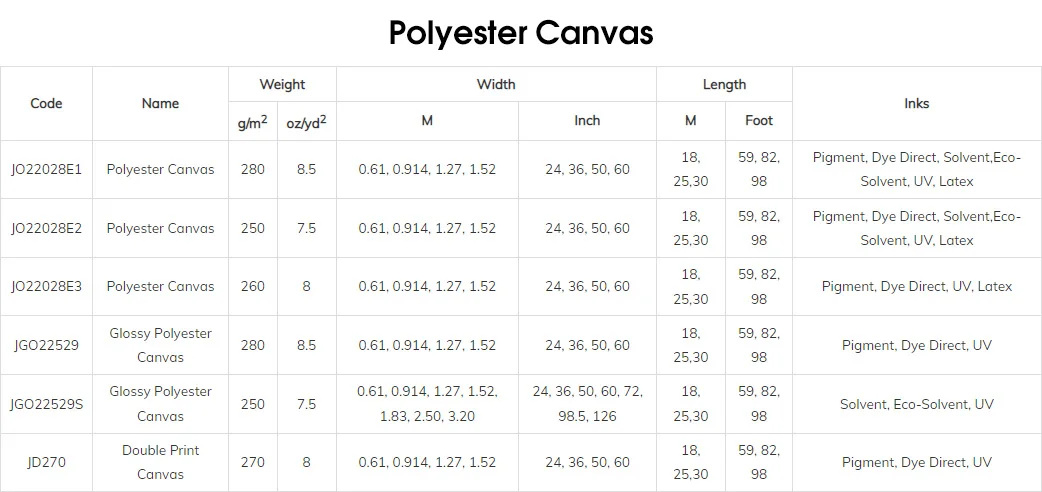The width and height of the screenshot is (1042, 492).
Task: Click the Inks column header
Action: (x=916, y=103)
